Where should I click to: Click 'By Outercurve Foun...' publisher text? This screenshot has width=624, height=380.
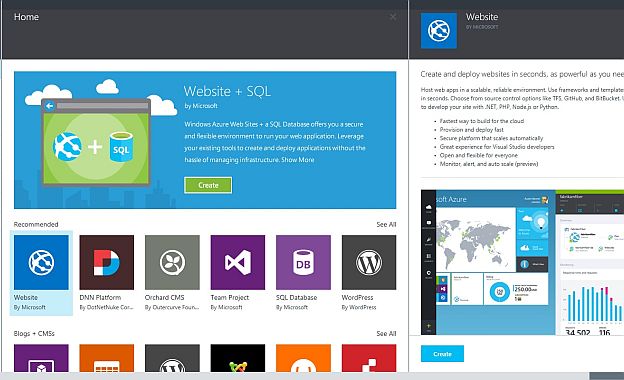pos(172,307)
